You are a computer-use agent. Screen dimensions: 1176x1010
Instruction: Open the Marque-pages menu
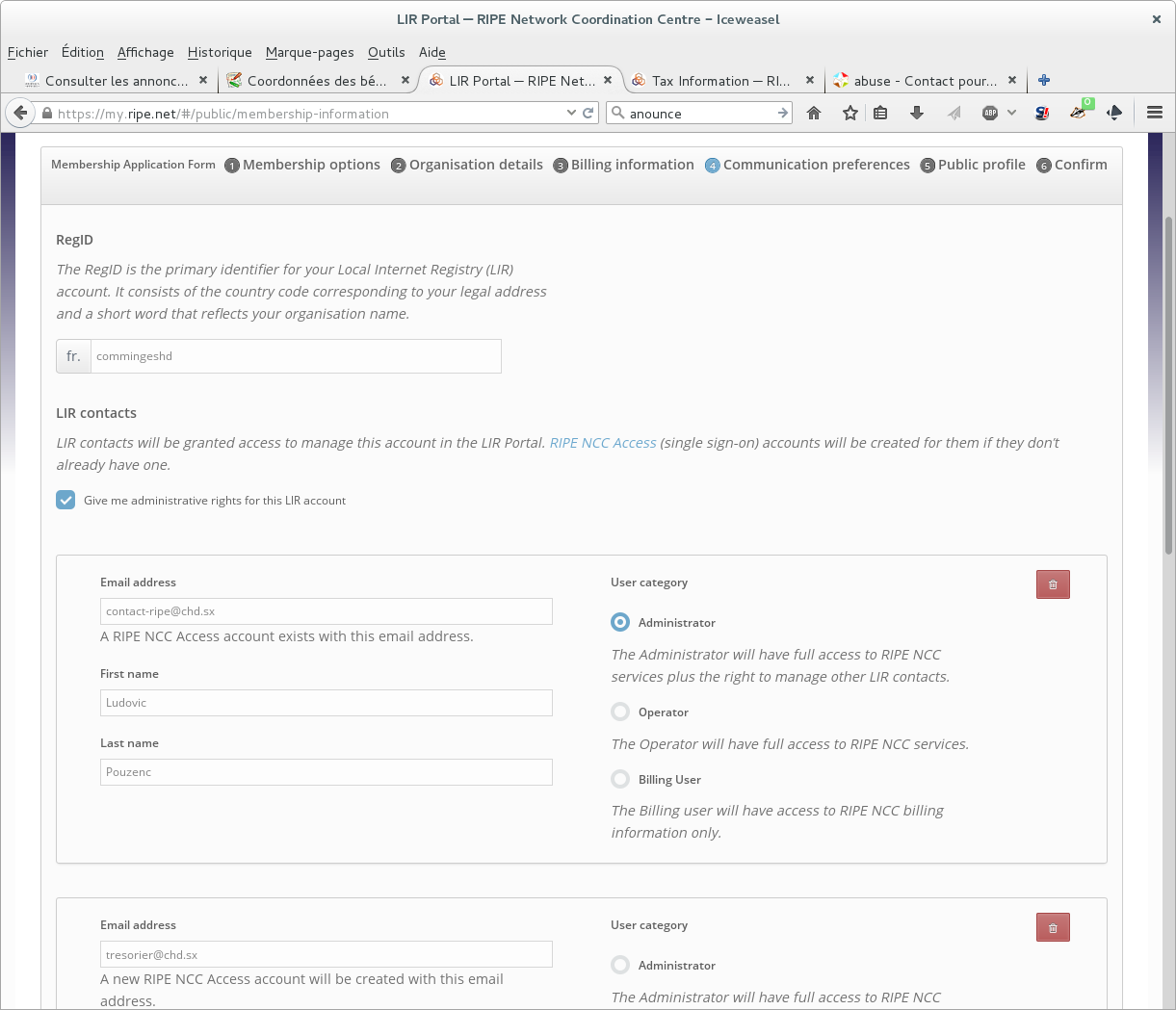(x=310, y=52)
